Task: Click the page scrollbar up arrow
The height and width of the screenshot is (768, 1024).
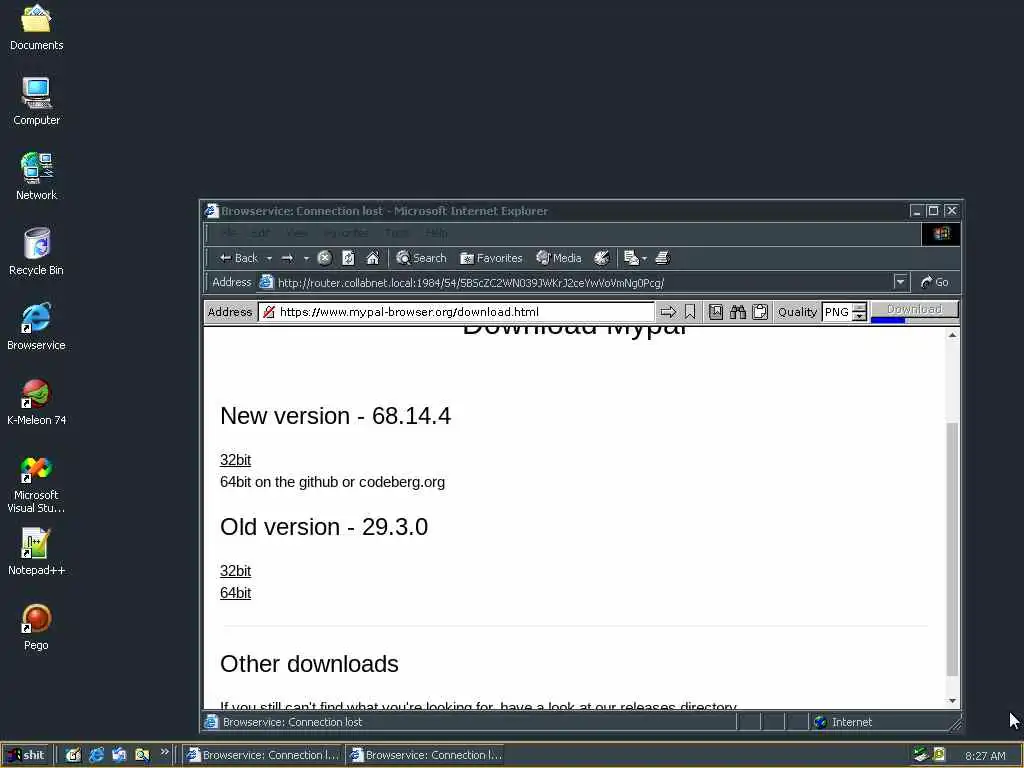Action: pos(953,335)
